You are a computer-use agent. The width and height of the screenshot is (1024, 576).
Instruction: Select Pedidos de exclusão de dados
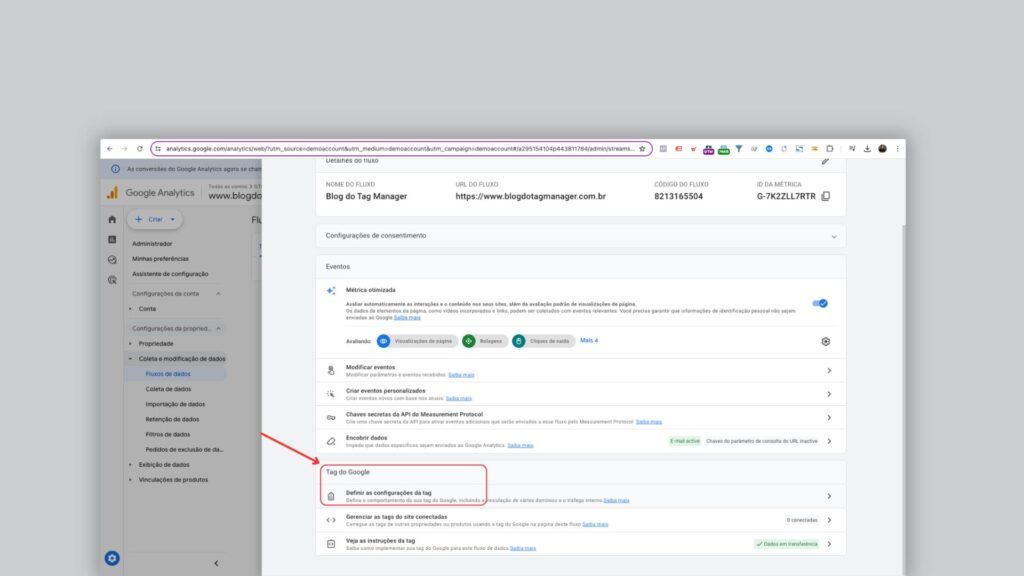point(184,449)
